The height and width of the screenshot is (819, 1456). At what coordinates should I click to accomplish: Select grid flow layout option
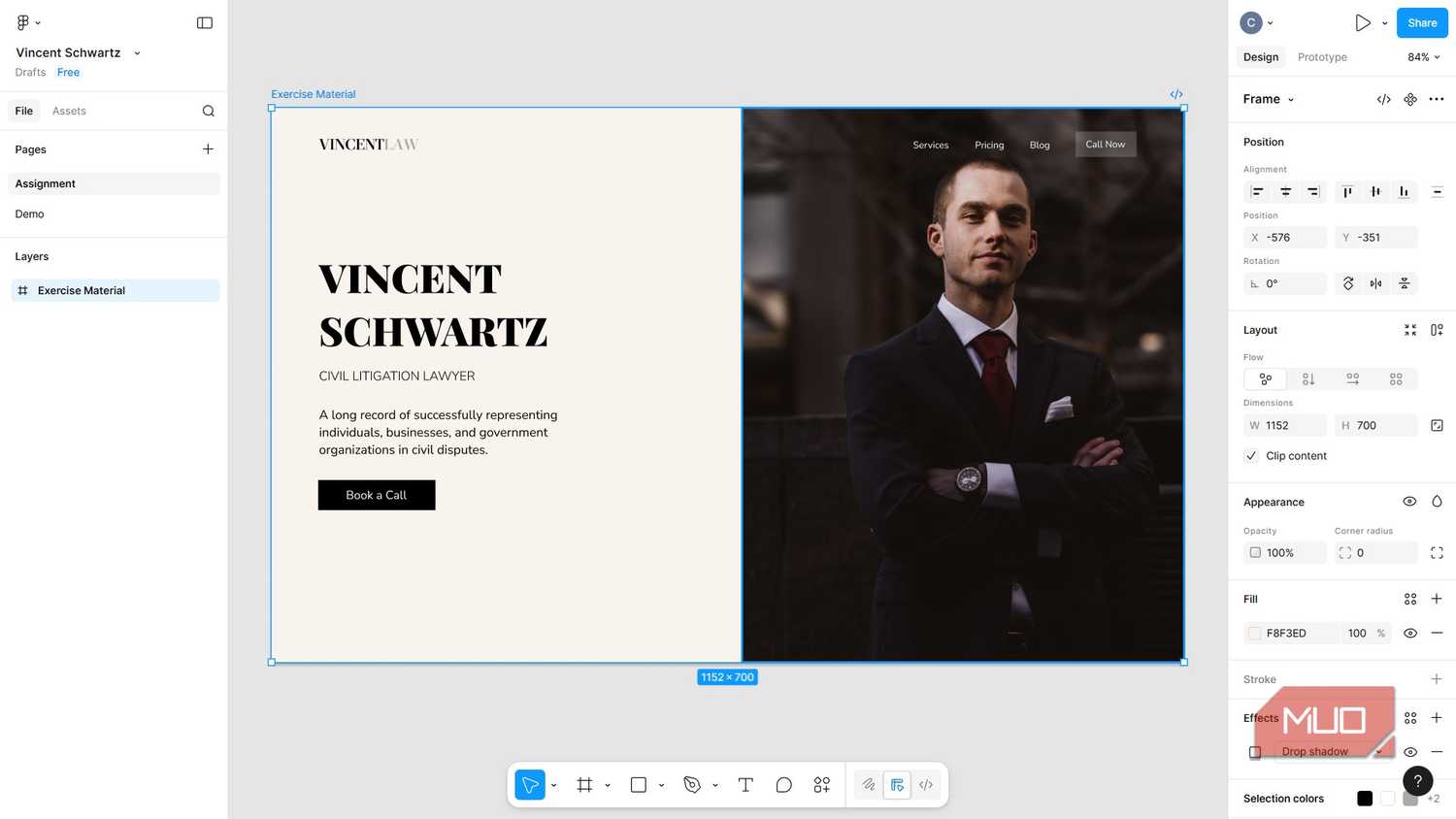[x=1396, y=379]
